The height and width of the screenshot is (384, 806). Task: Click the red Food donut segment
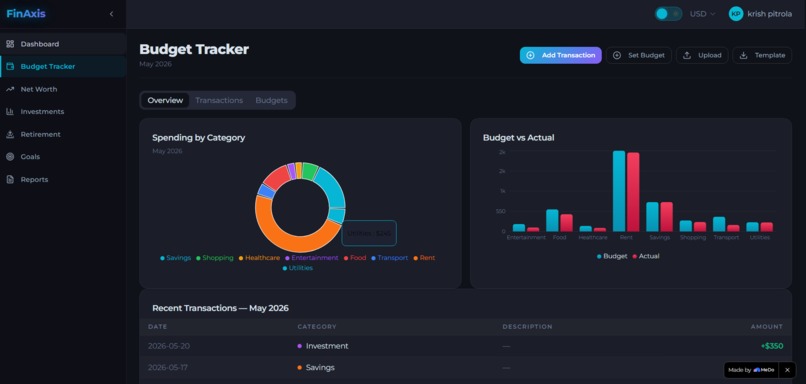[x=278, y=177]
